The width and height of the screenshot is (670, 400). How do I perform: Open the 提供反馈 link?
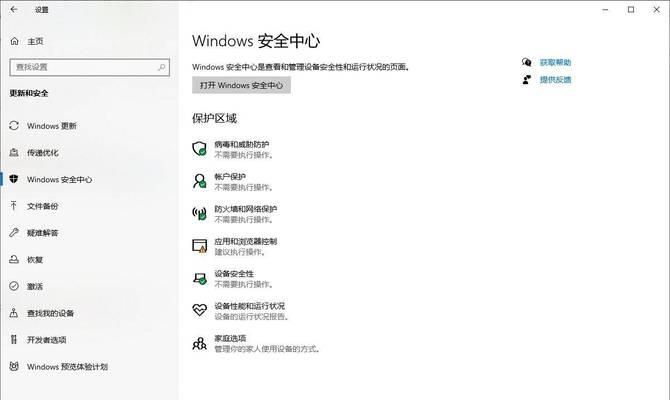click(555, 79)
